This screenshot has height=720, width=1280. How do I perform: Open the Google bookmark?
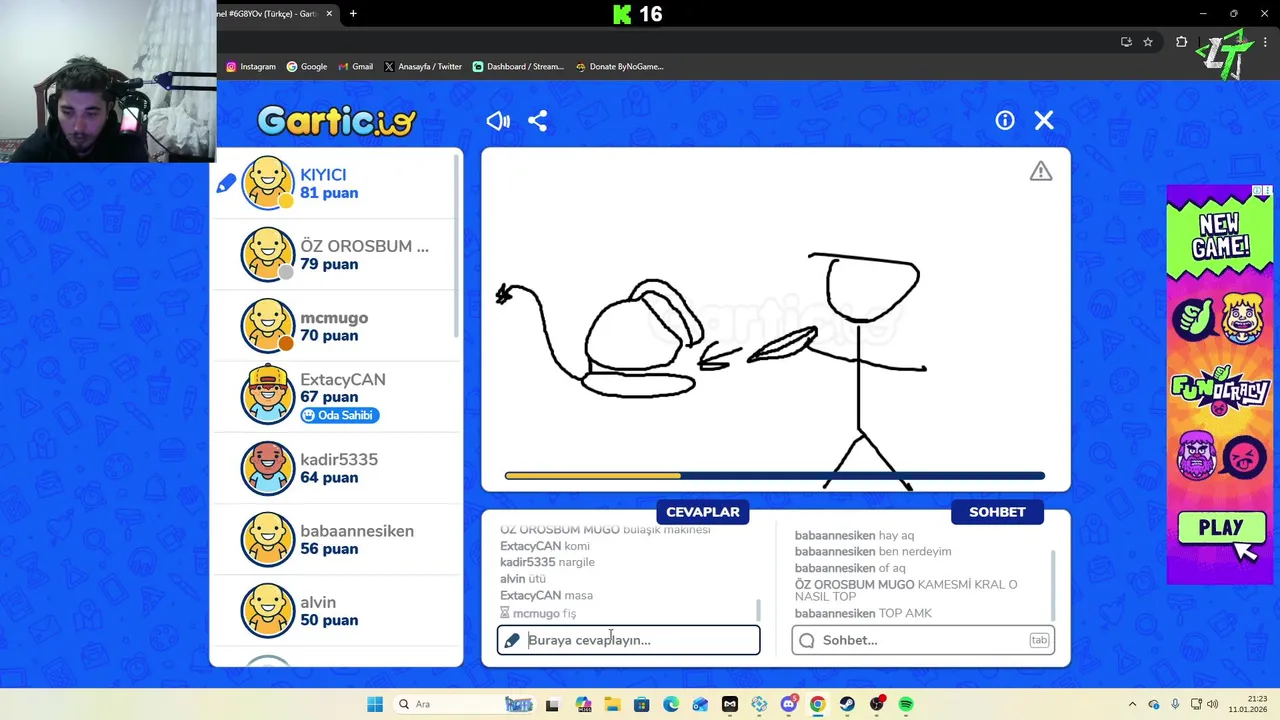[x=307, y=67]
